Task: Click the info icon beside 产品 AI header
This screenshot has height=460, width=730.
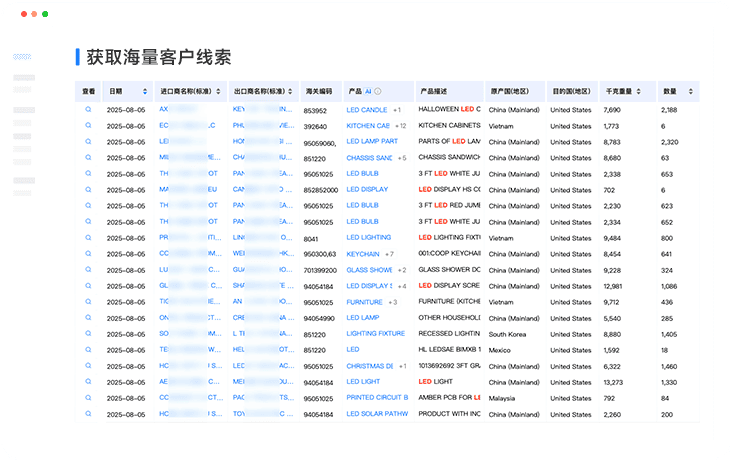Action: [378, 91]
